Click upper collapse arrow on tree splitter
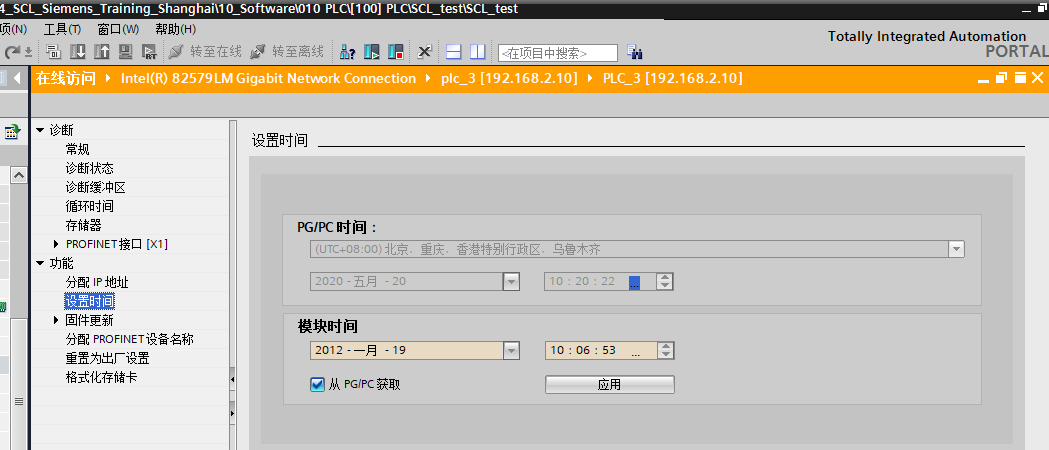This screenshot has height=450, width=1049. (x=233, y=380)
